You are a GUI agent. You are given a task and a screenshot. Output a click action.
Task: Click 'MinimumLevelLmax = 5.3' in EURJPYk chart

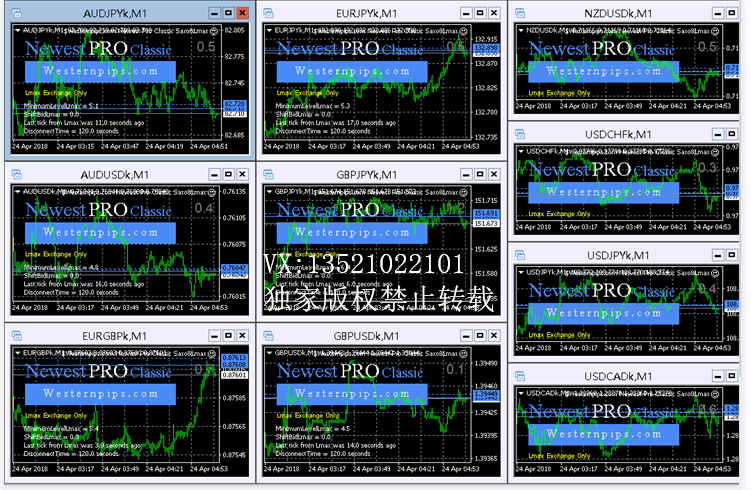(x=313, y=106)
